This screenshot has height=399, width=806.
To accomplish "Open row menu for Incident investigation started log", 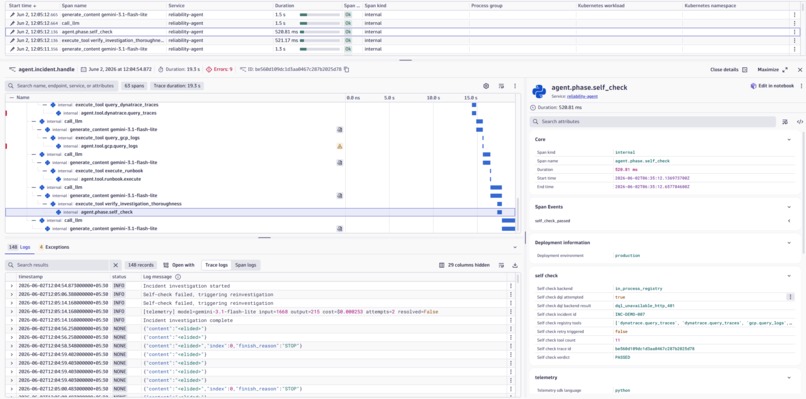I will pyautogui.click(x=510, y=286).
